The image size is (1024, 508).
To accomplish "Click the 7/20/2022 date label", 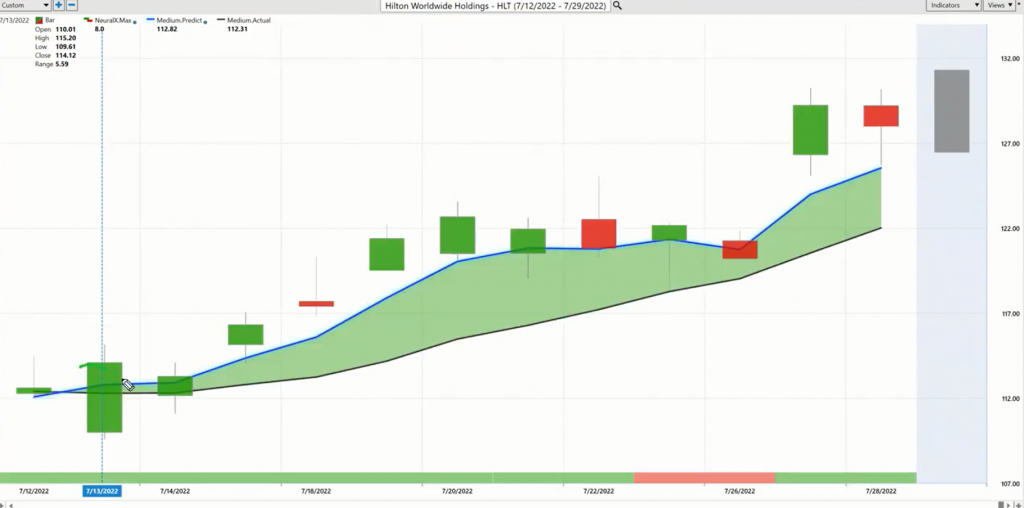I will tap(457, 491).
